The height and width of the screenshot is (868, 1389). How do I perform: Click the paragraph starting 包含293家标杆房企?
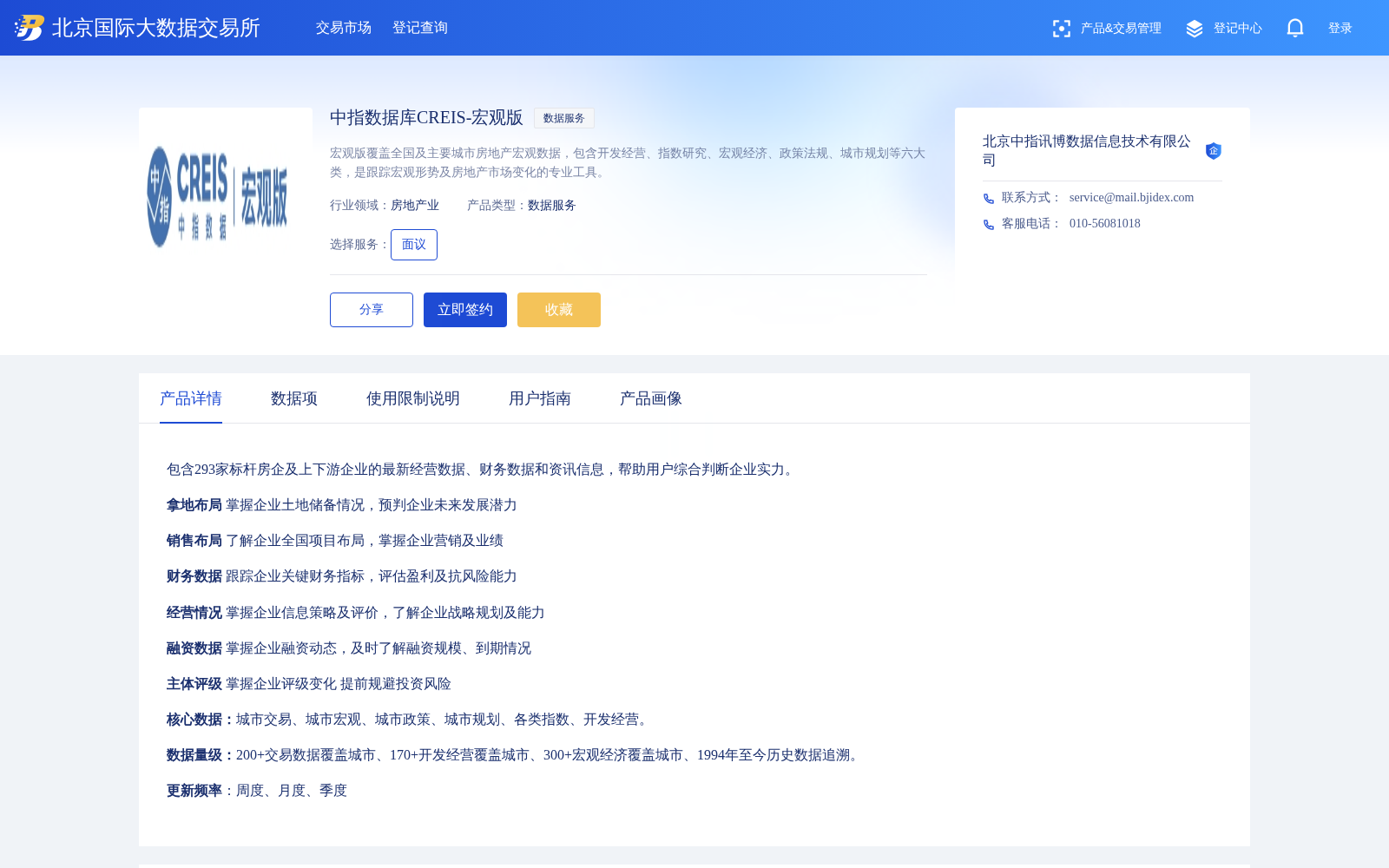[483, 470]
